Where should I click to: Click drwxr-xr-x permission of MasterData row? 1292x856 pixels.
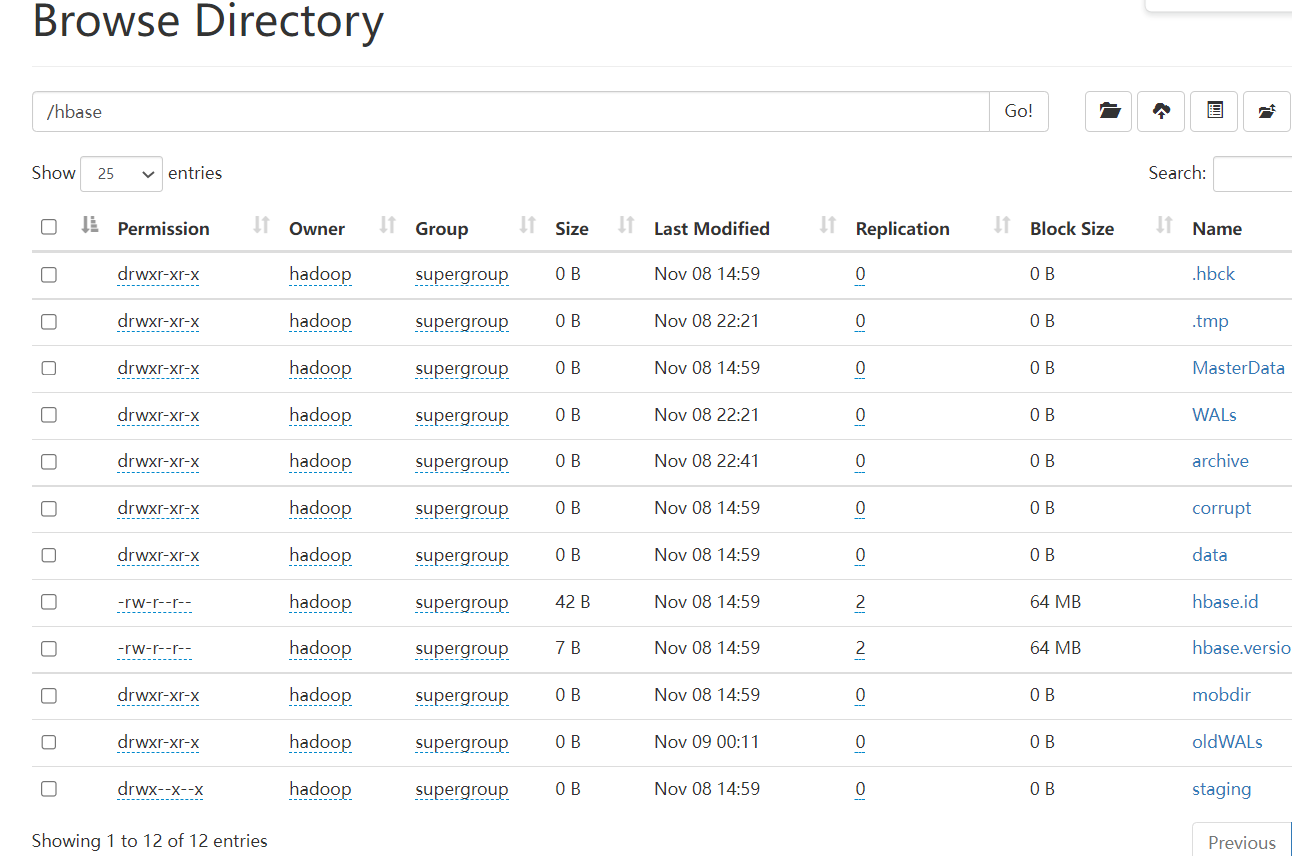158,368
